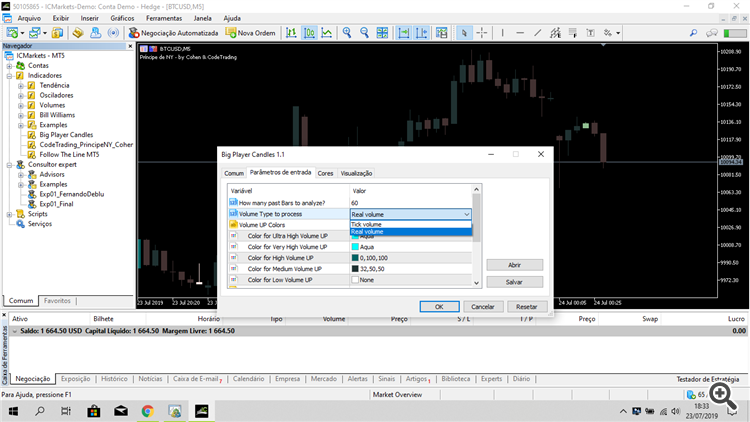
Task: Click 32,50,50 swatch for Medium Volume UP
Action: point(355,269)
